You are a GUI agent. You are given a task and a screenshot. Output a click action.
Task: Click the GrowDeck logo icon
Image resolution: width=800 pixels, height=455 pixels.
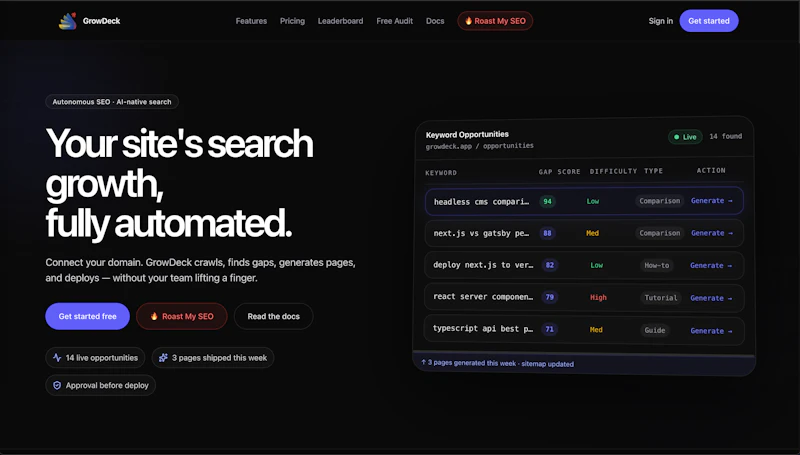click(x=67, y=21)
